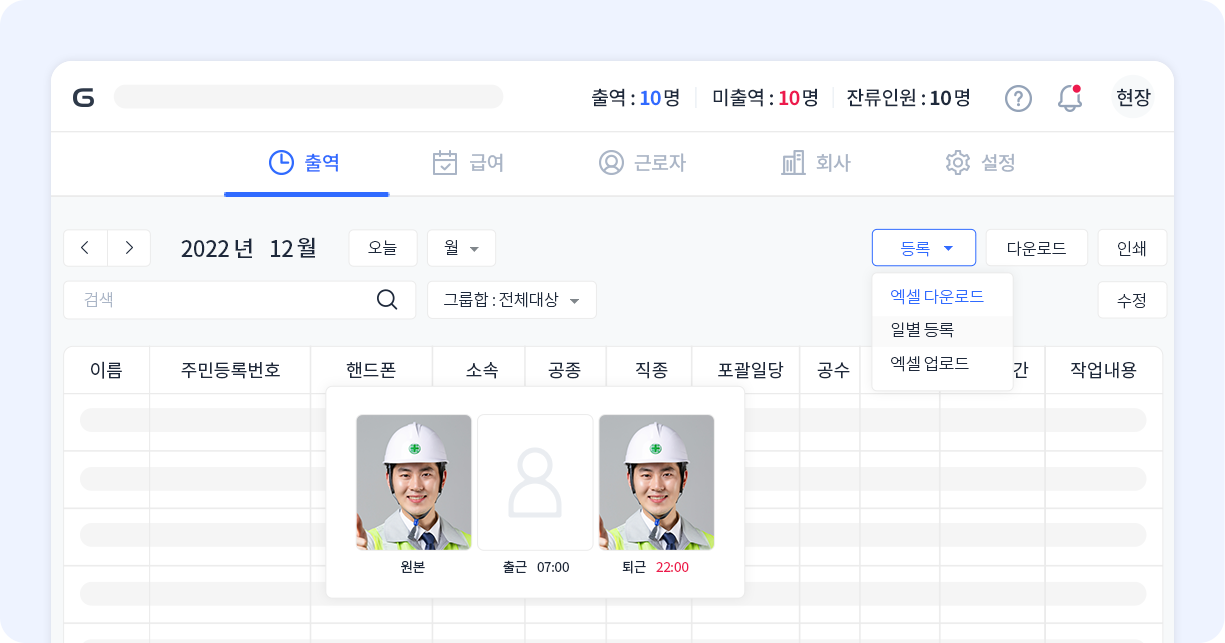Viewport: 1225px width, 643px height.
Task: Click the 출근 07:00 time label
Action: (x=536, y=567)
